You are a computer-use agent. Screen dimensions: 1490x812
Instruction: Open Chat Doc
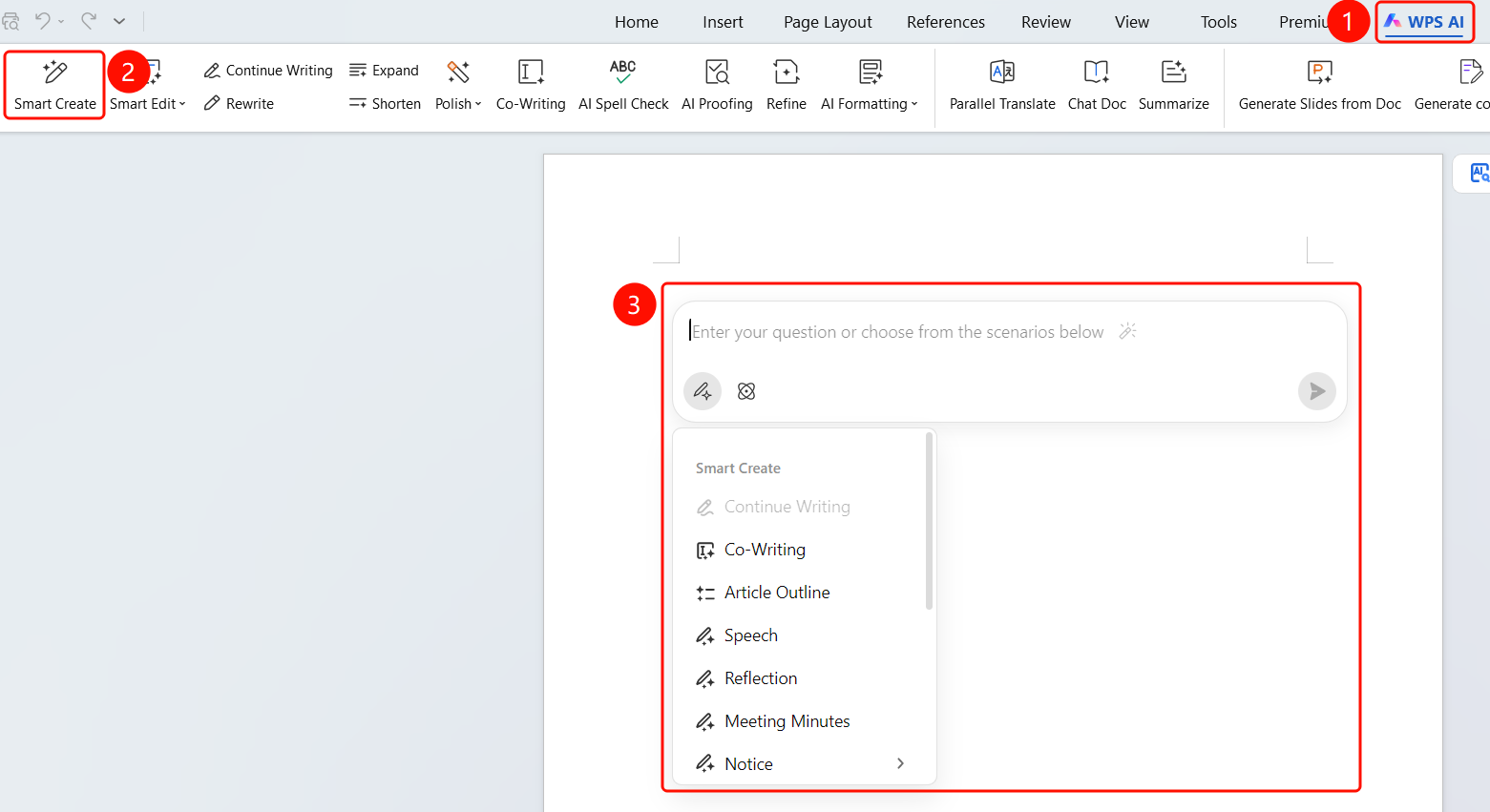tap(1097, 85)
